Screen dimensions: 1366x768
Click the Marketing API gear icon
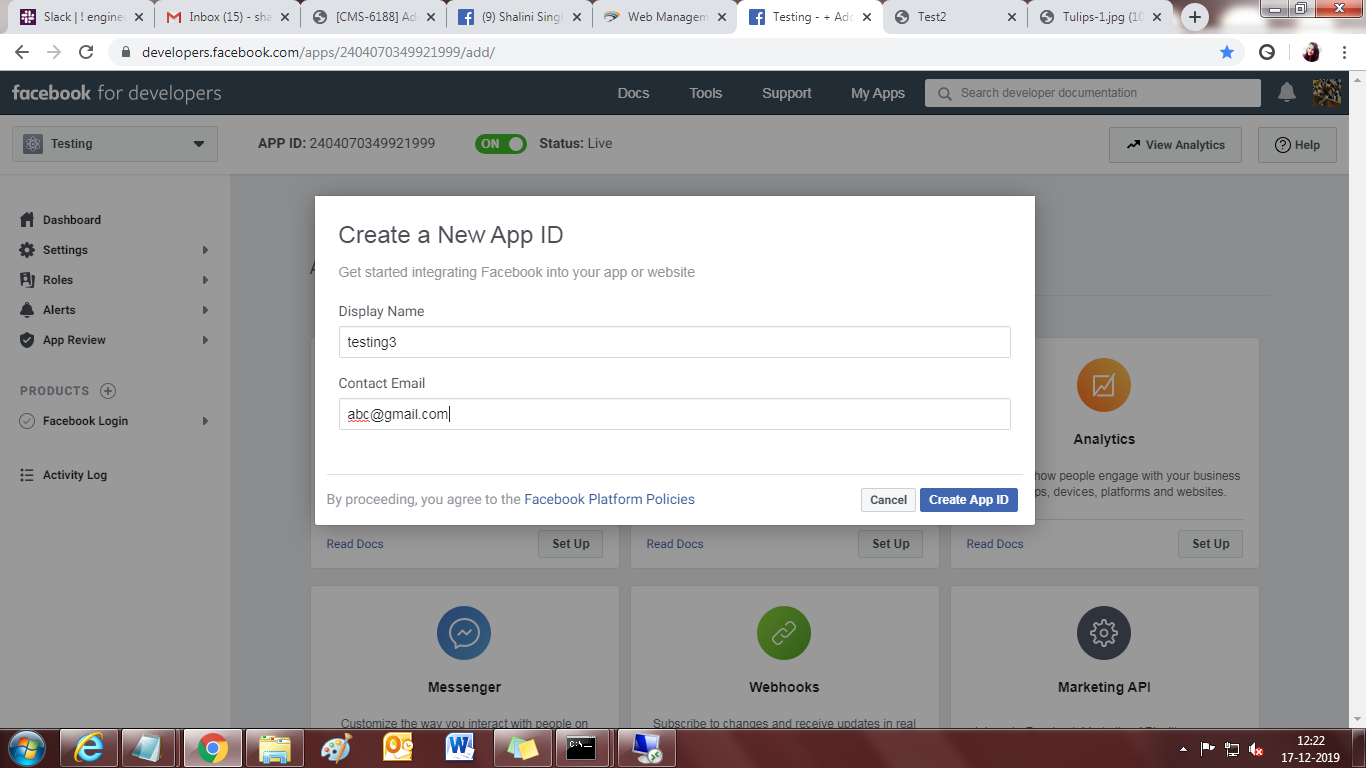pos(1104,633)
